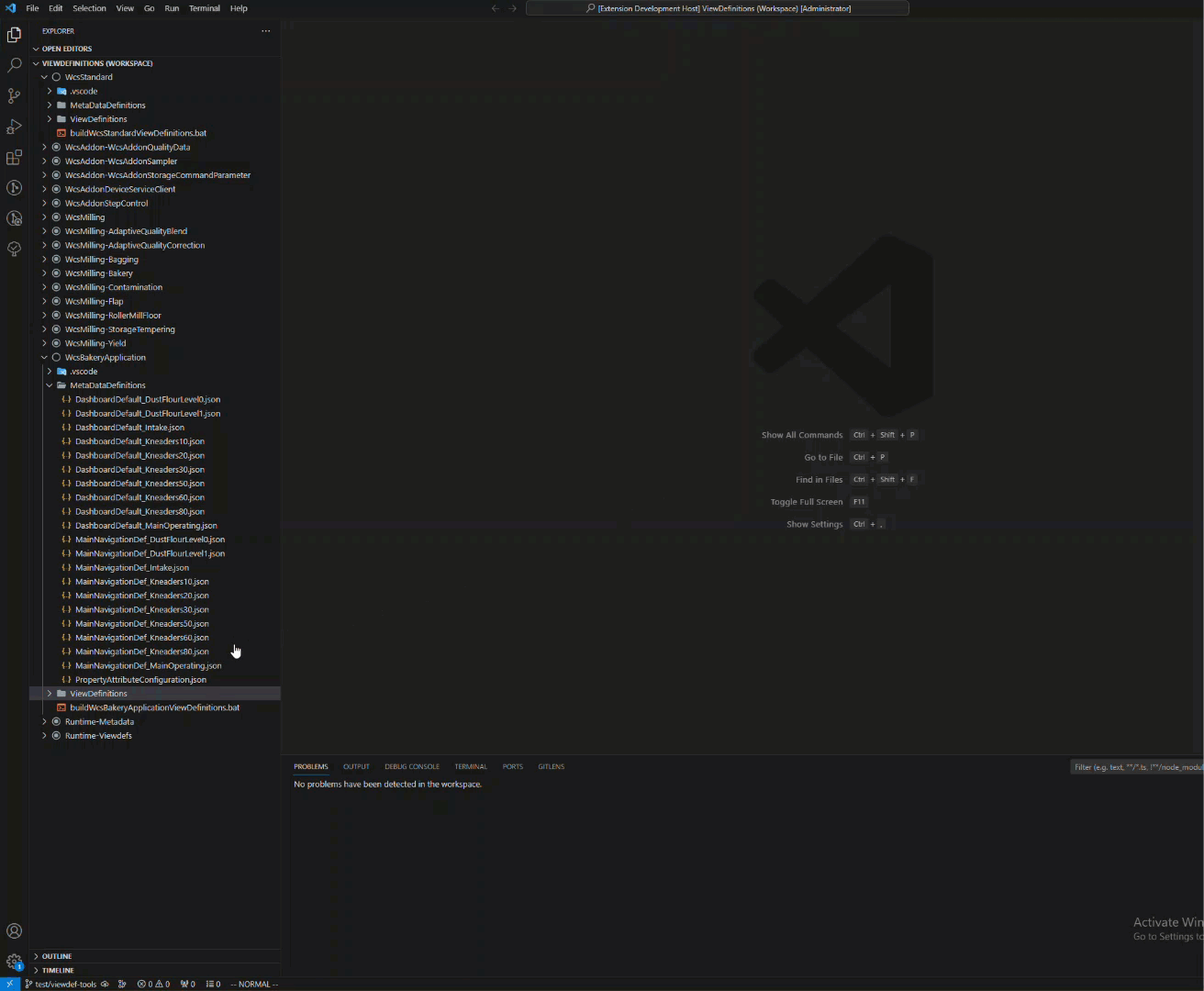Expand the Timeline section
This screenshot has width=1204, height=991.
tap(57, 970)
